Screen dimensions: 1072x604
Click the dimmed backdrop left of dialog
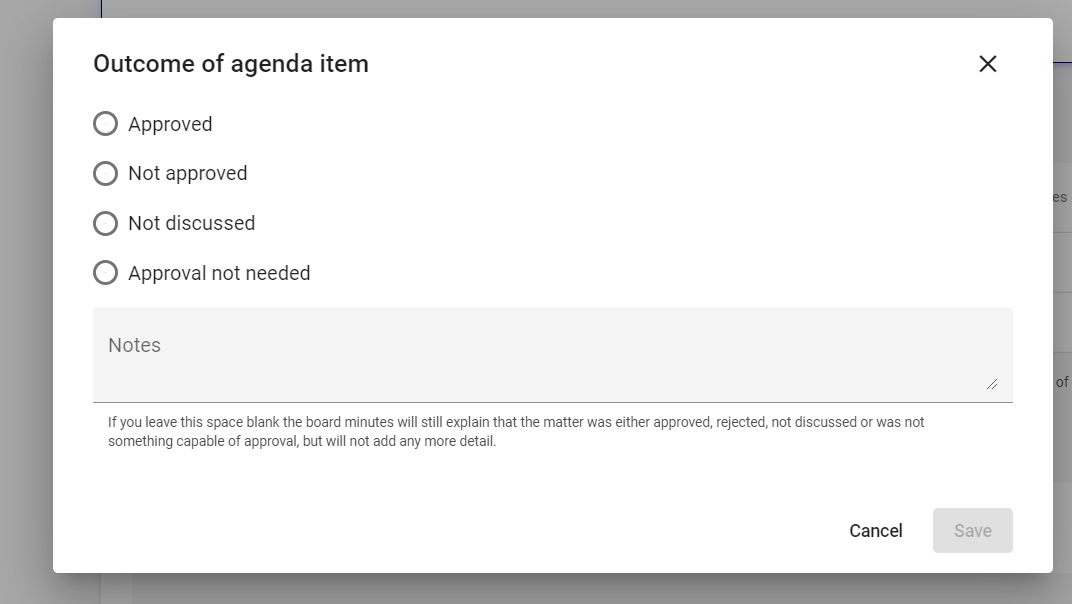[x=26, y=300]
